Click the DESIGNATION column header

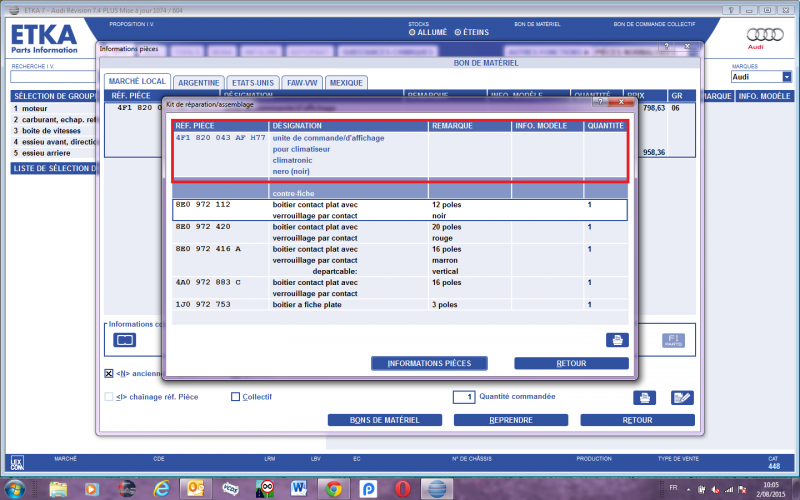point(348,126)
